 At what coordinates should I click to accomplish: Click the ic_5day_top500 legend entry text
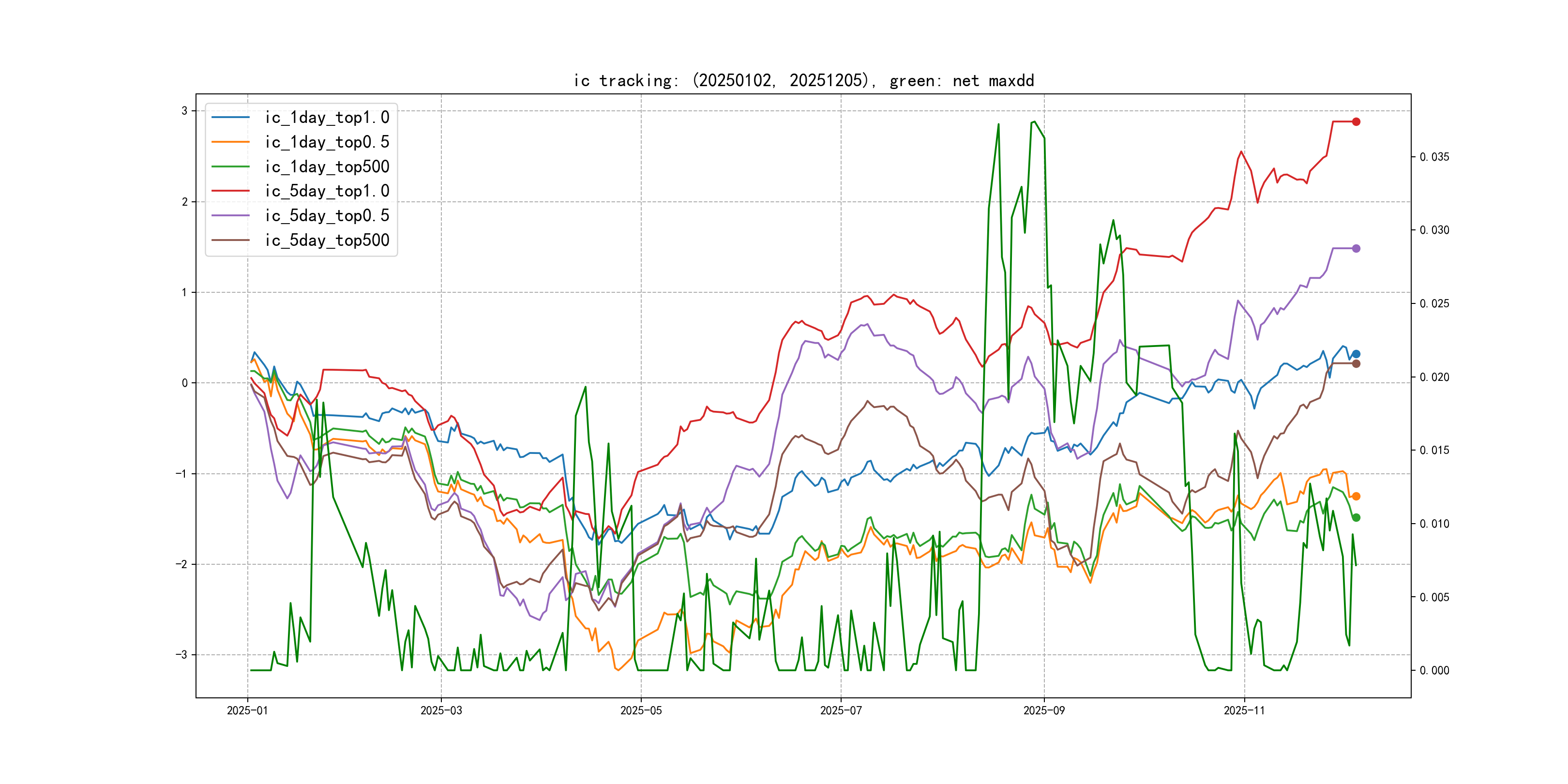click(327, 241)
